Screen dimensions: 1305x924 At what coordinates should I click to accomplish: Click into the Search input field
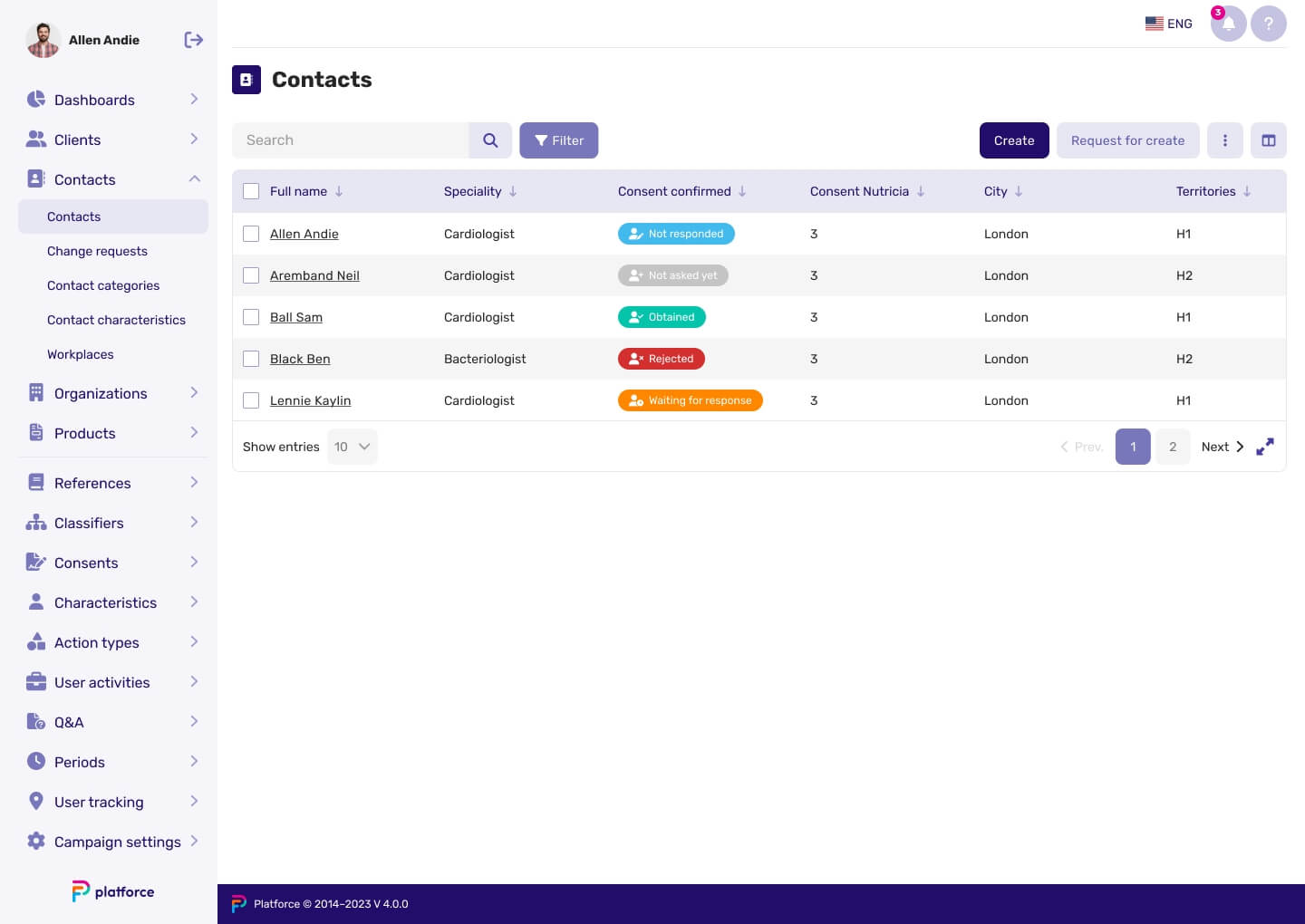point(351,140)
